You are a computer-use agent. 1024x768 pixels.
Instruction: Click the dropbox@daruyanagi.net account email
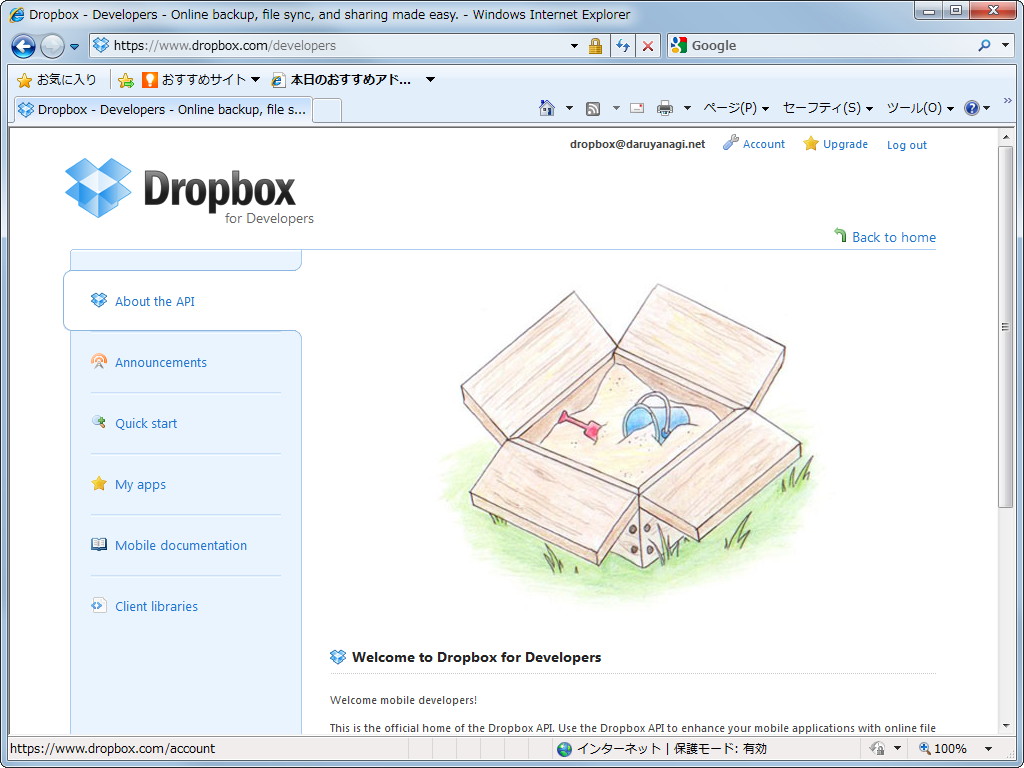[x=637, y=144]
